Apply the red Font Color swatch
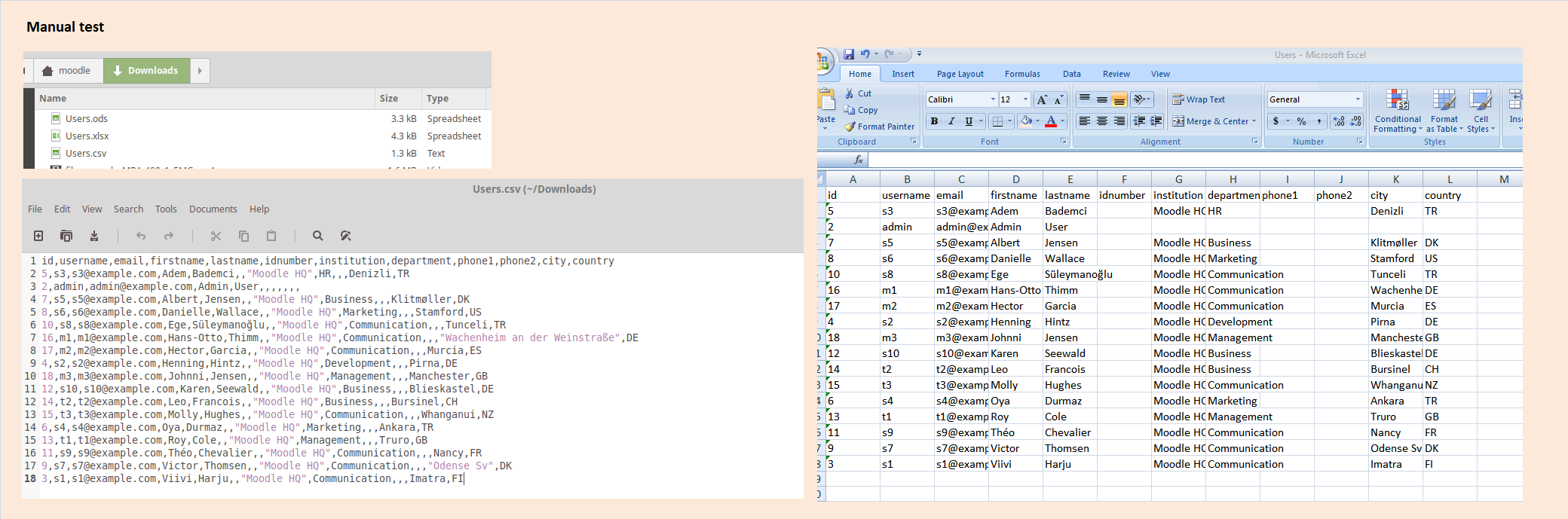This screenshot has width=1568, height=519. pyautogui.click(x=1051, y=121)
